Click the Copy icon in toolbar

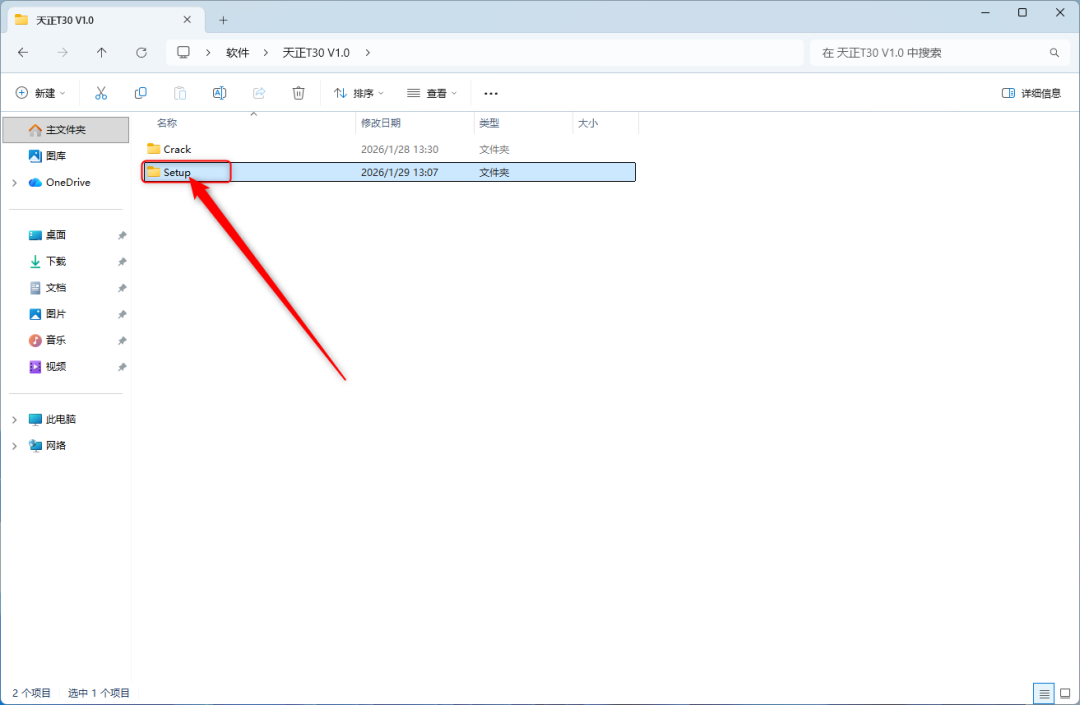[x=141, y=93]
